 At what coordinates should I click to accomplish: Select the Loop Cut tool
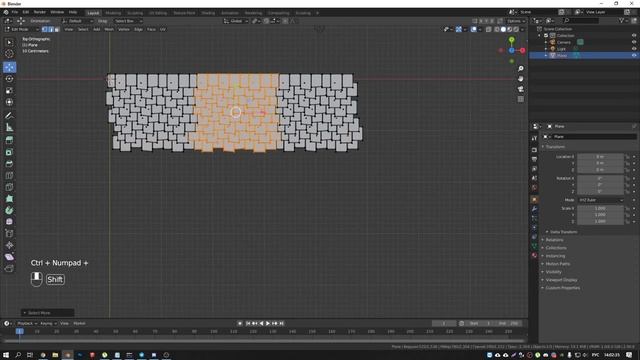coord(9,176)
